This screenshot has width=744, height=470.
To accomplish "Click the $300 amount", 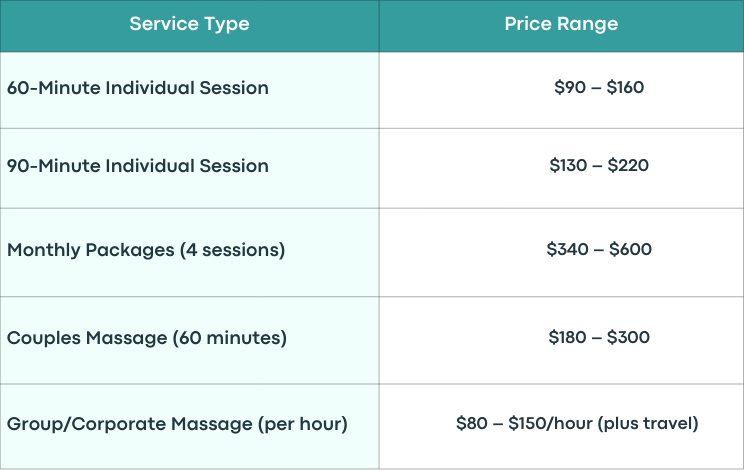I will pos(628,337).
